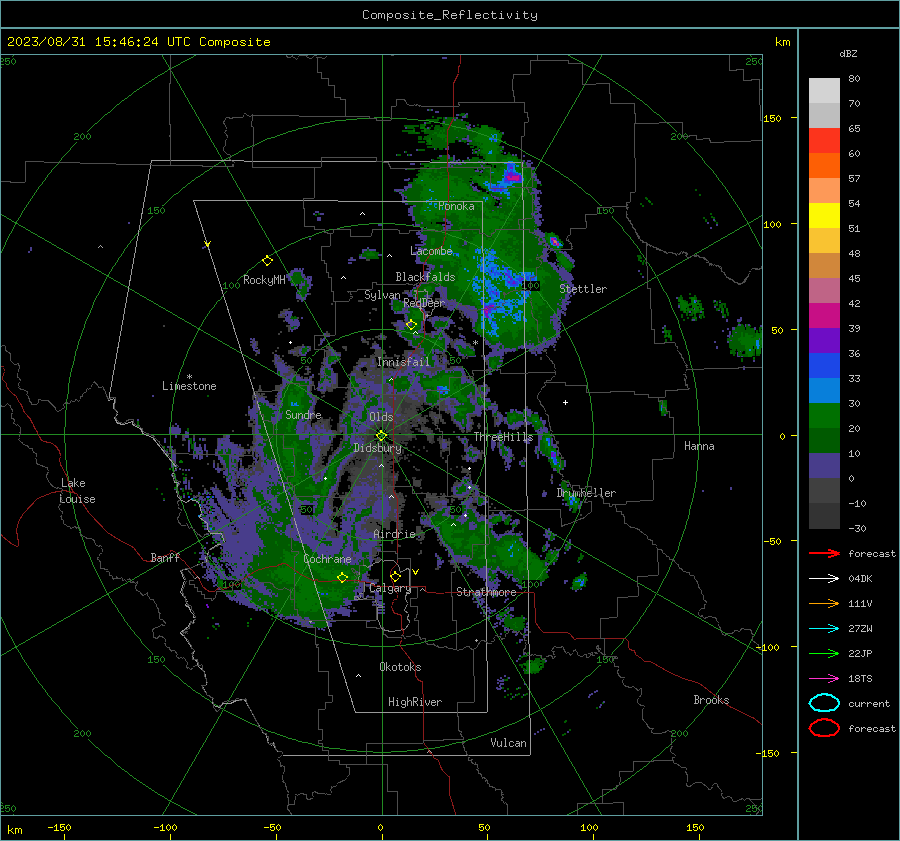The width and height of the screenshot is (900, 841).
Task: Click the Vulcan town label
Action: pyautogui.click(x=509, y=743)
